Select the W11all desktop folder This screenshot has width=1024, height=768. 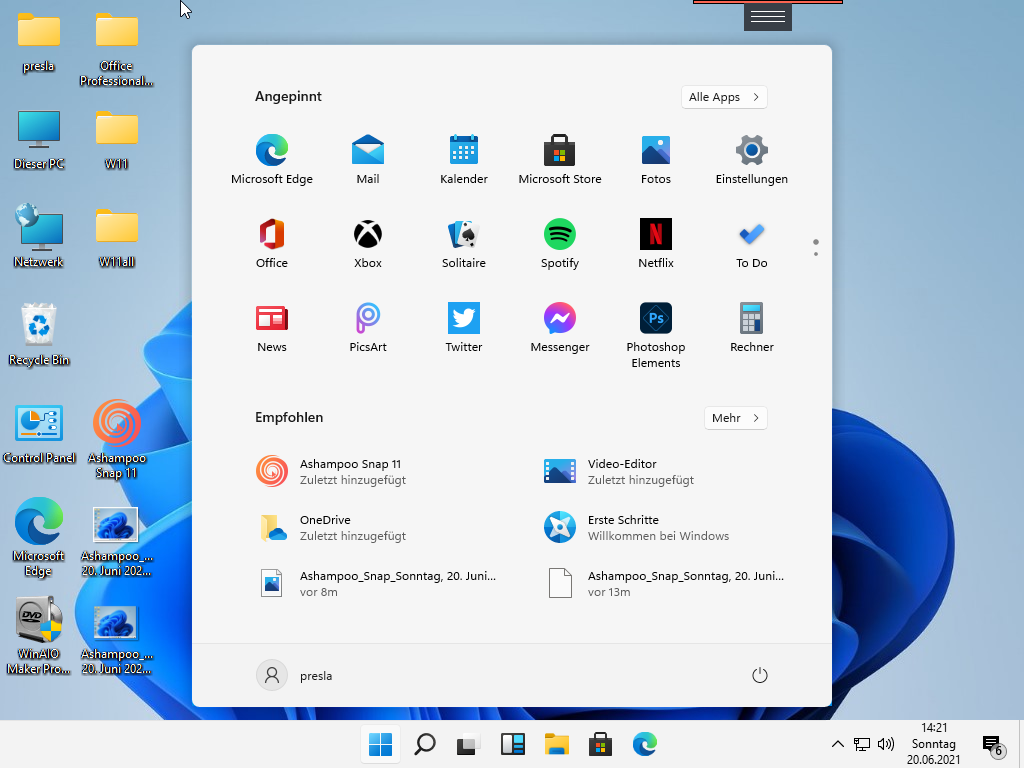[x=116, y=238]
